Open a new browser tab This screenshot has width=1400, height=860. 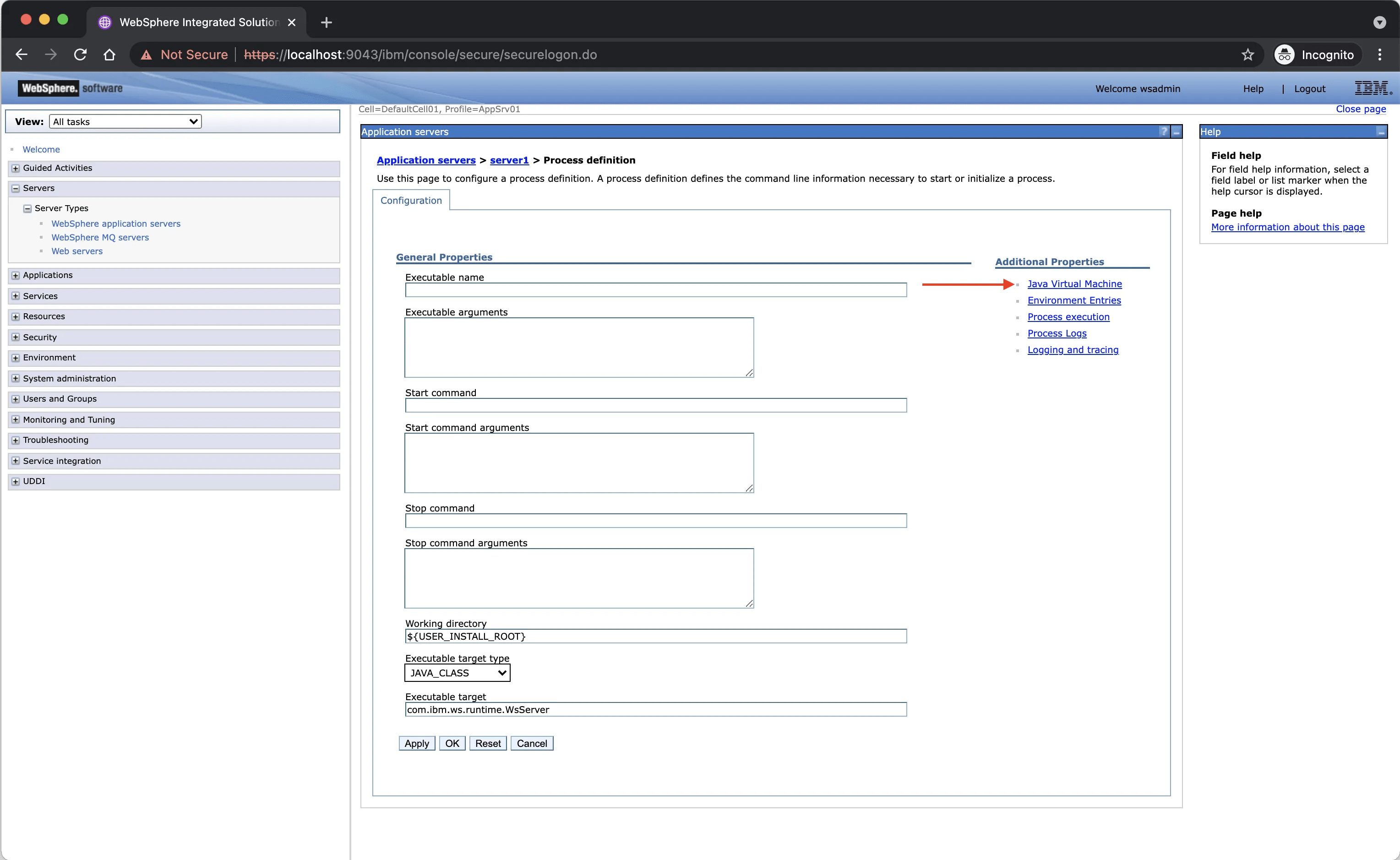327,22
